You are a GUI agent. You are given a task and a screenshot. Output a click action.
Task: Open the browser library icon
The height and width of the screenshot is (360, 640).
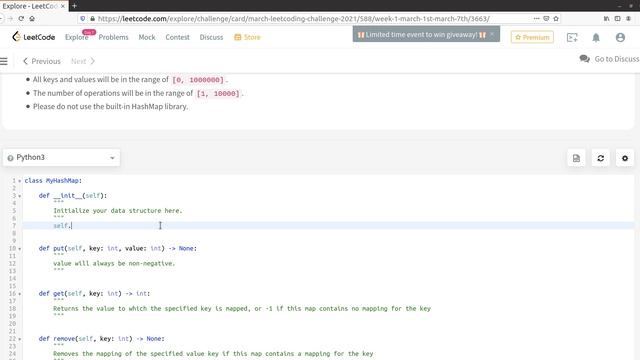[607, 19]
